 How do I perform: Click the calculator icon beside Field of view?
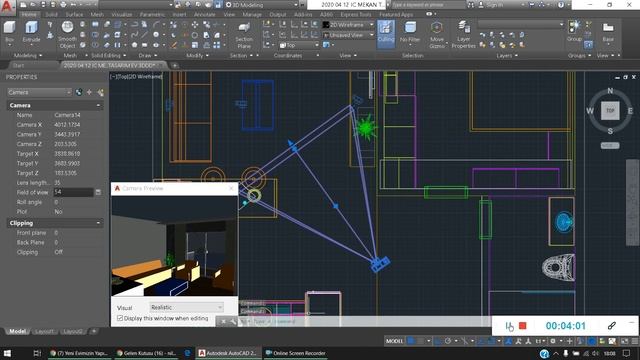[98, 192]
